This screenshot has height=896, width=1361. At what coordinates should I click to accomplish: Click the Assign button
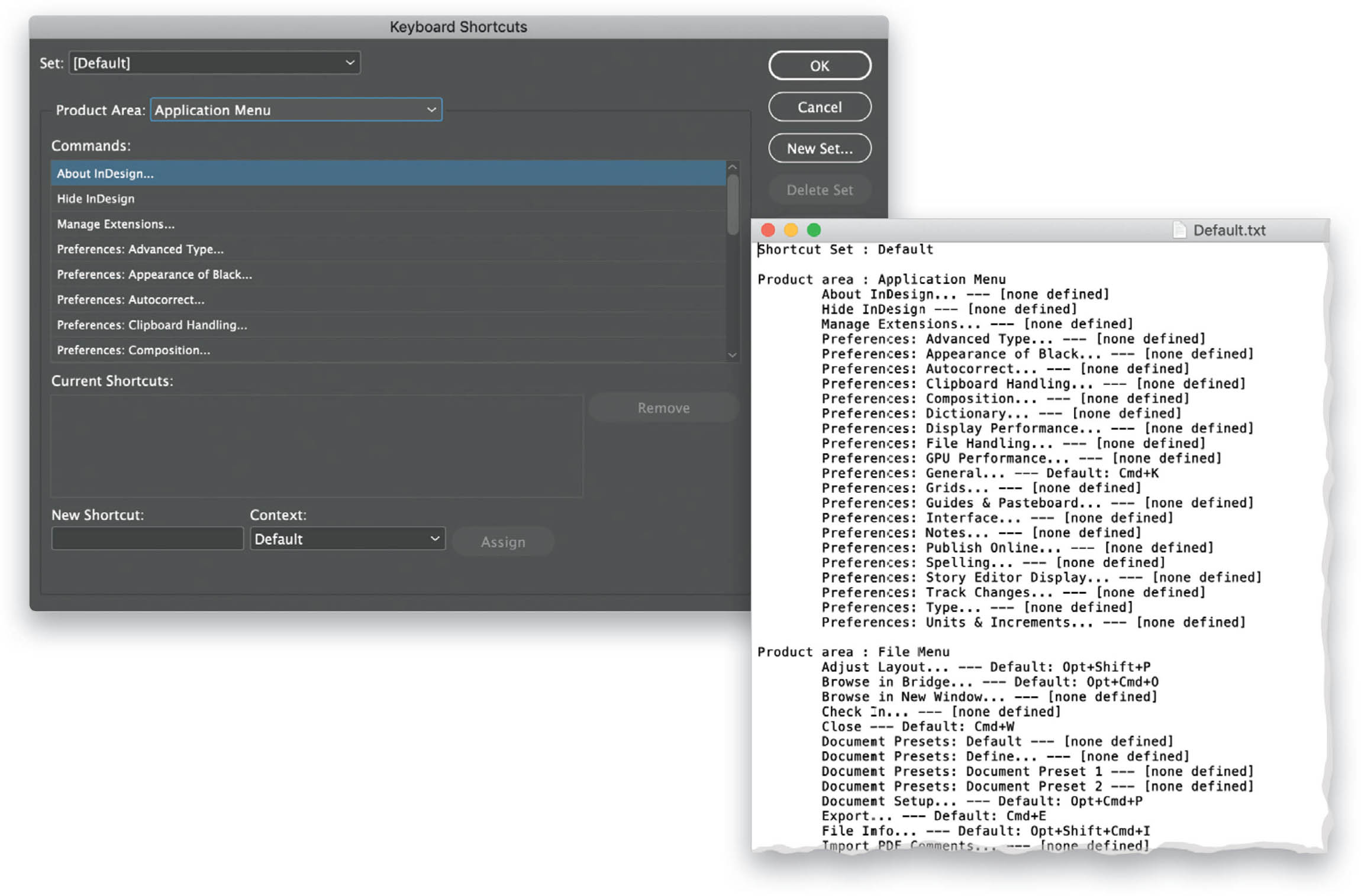[x=503, y=542]
